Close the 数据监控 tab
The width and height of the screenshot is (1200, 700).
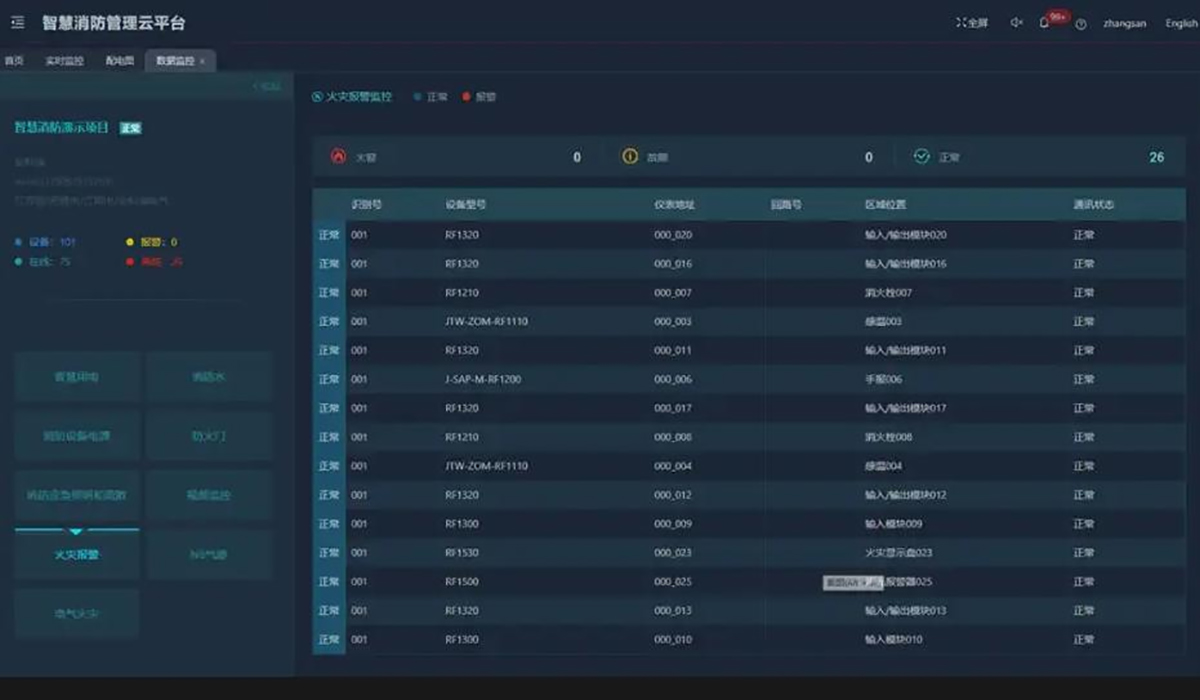click(203, 61)
